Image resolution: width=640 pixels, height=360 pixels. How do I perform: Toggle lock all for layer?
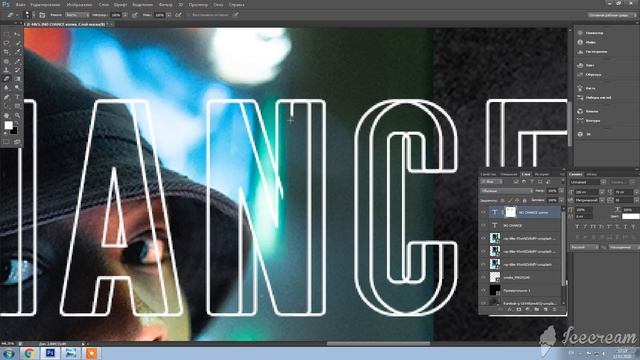pos(524,201)
